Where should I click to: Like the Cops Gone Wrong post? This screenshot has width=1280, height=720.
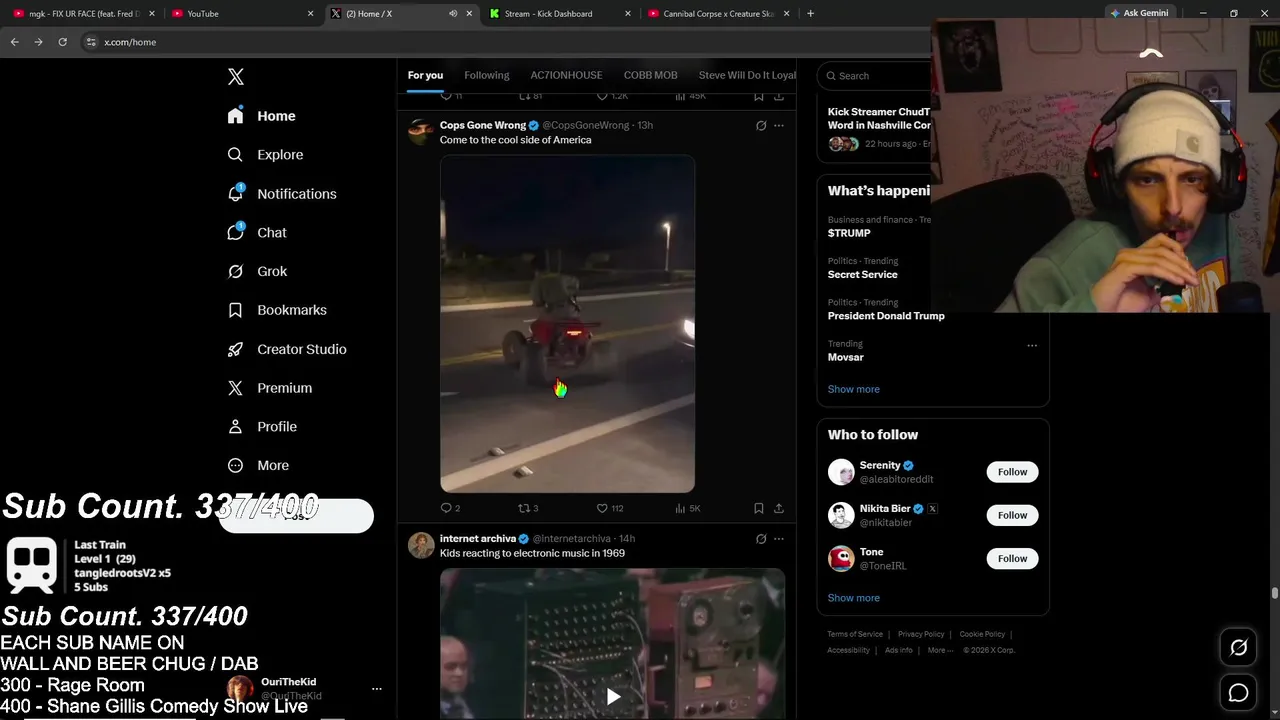pos(609,508)
